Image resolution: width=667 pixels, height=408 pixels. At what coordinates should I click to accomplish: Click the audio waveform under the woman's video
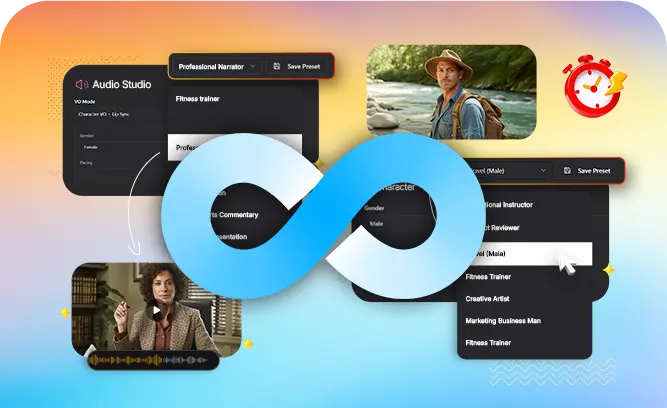[x=153, y=360]
